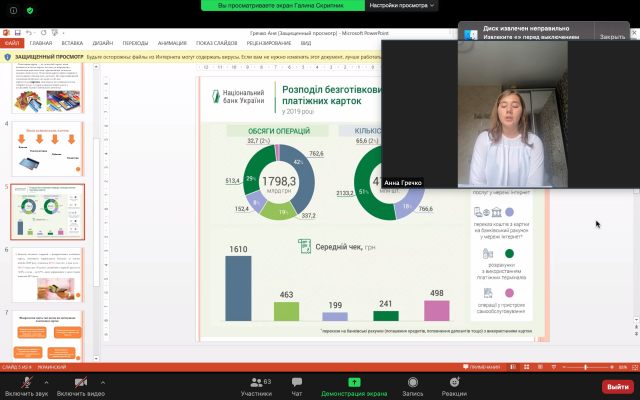This screenshot has height=400, width=640.
Task: Click the green Демонстрация экрана share icon
Action: tap(354, 385)
